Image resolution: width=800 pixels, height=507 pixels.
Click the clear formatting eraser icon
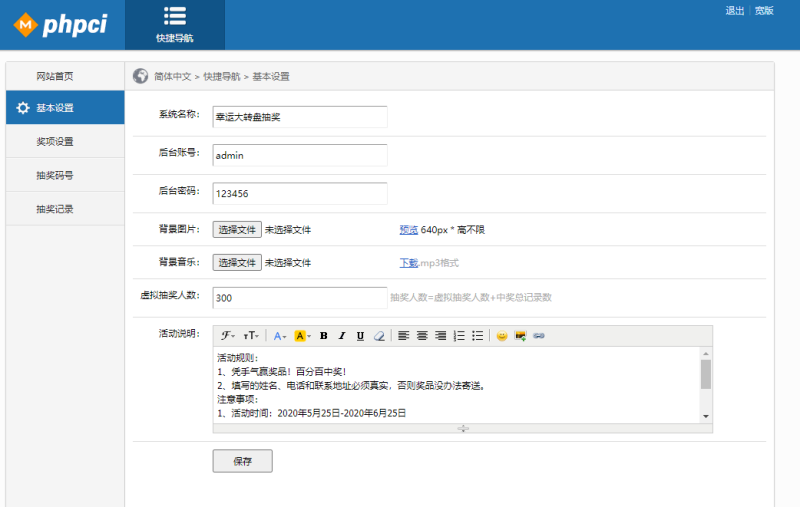[x=379, y=336]
